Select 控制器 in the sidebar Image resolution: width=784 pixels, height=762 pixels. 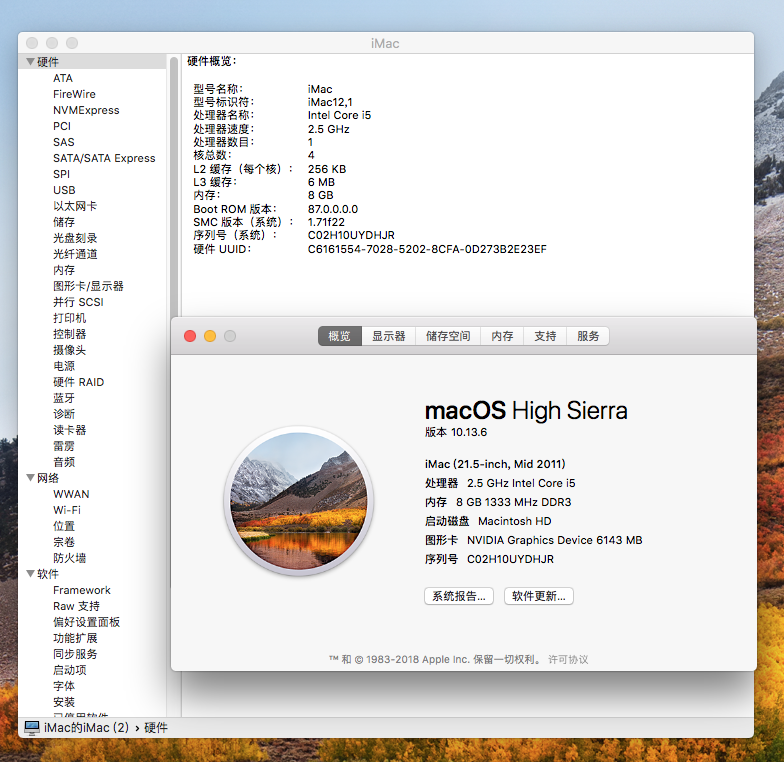click(70, 334)
